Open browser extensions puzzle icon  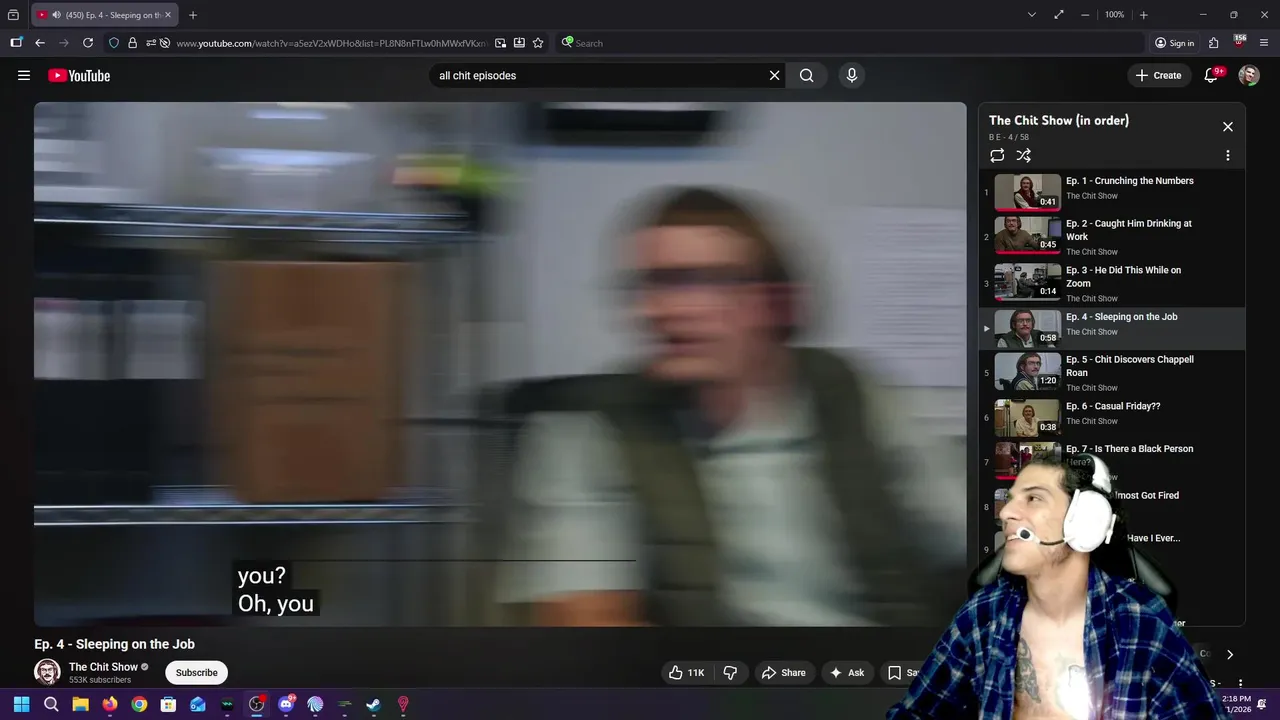click(1214, 43)
